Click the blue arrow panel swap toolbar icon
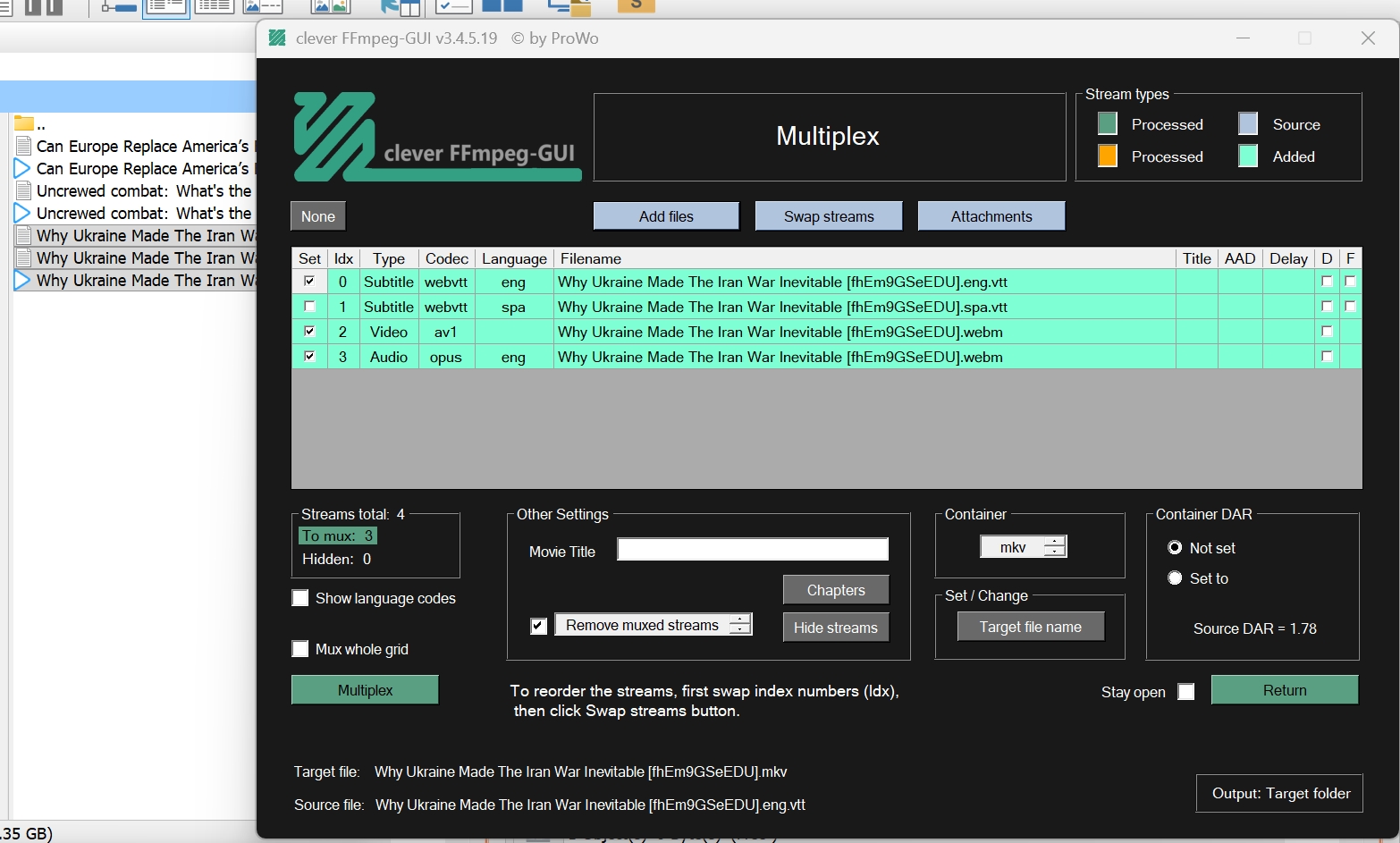Viewport: 1400px width, 843px height. [x=400, y=7]
